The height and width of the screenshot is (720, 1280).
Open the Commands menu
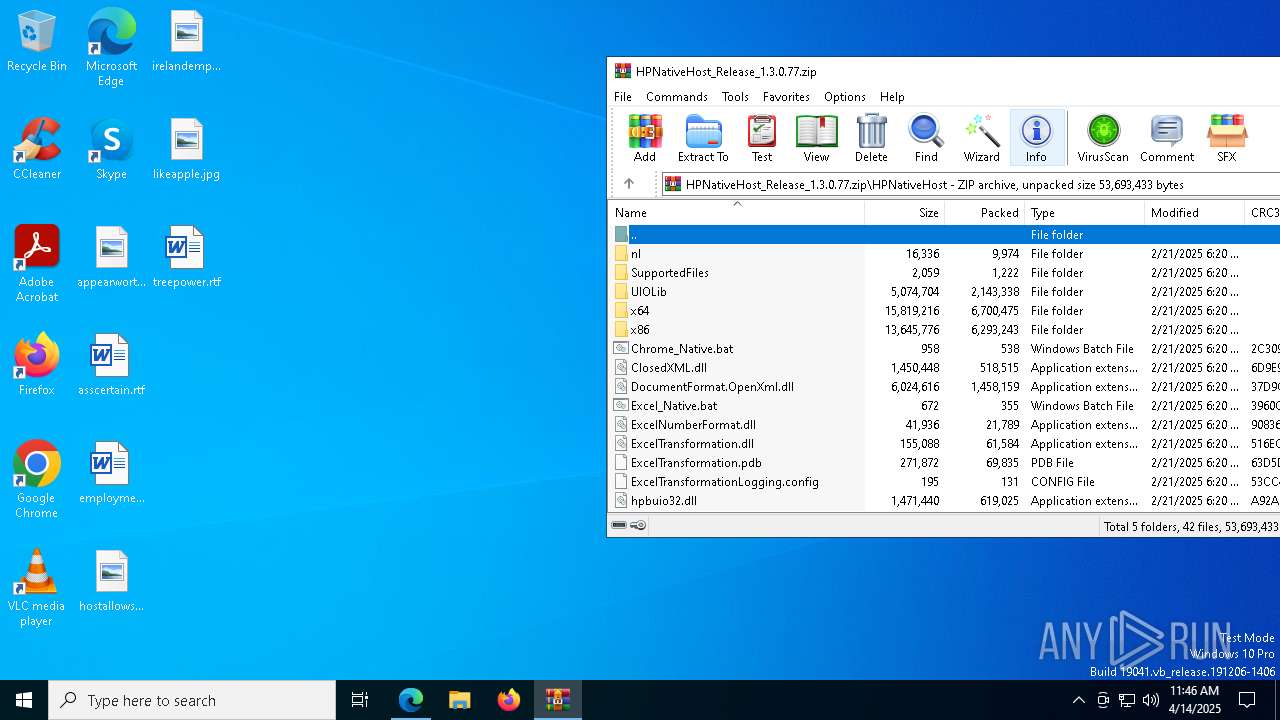coord(677,97)
